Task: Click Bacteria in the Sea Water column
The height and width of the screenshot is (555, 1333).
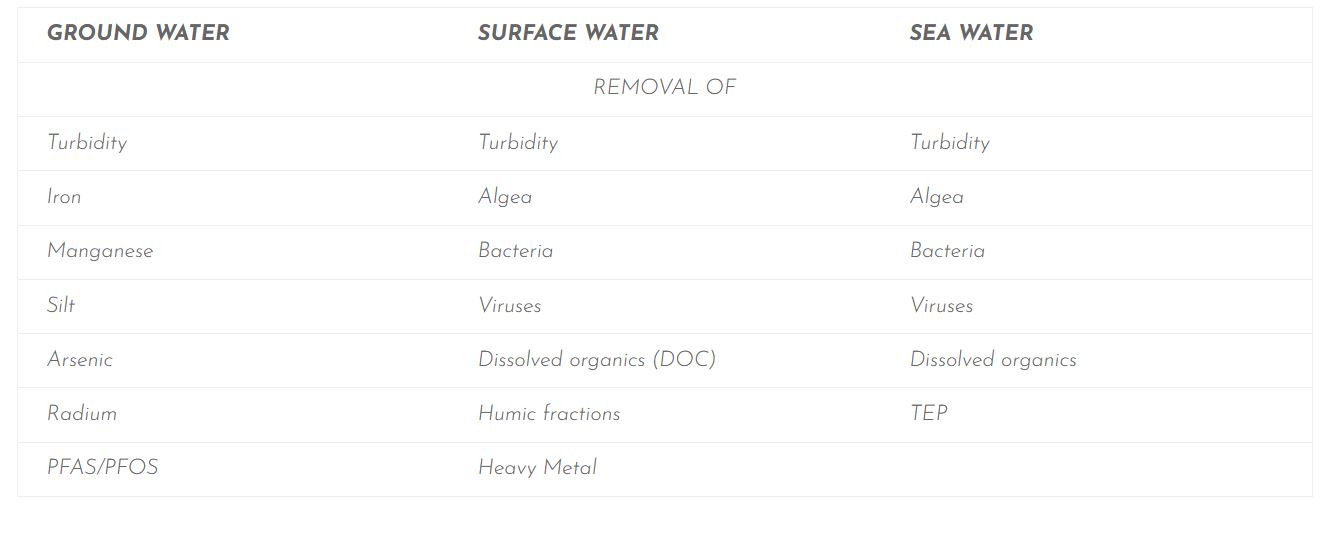Action: 947,251
